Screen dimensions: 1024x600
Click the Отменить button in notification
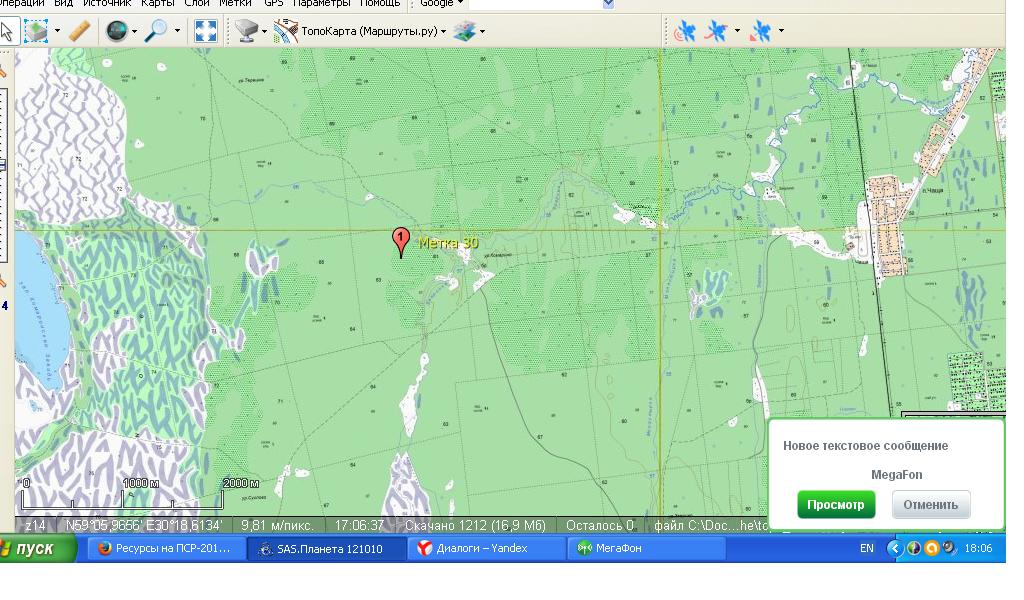click(930, 505)
